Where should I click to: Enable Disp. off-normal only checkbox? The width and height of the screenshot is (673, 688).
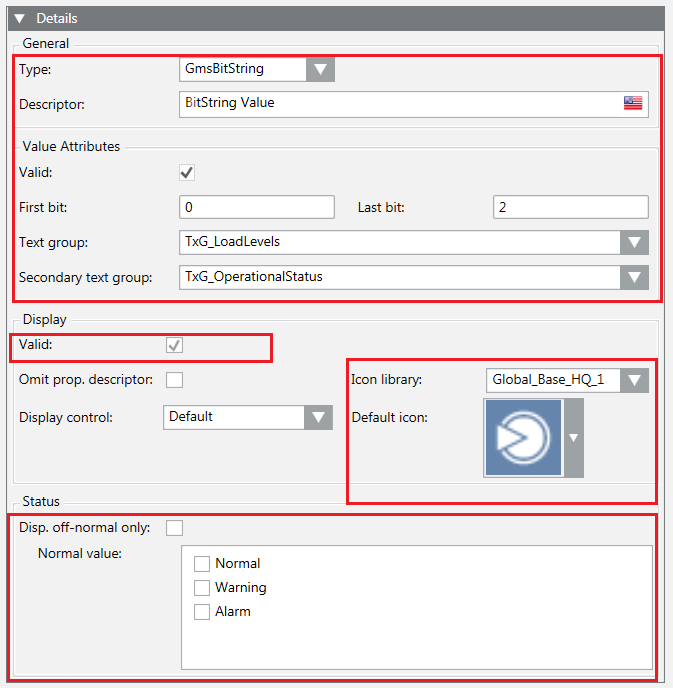pyautogui.click(x=174, y=527)
